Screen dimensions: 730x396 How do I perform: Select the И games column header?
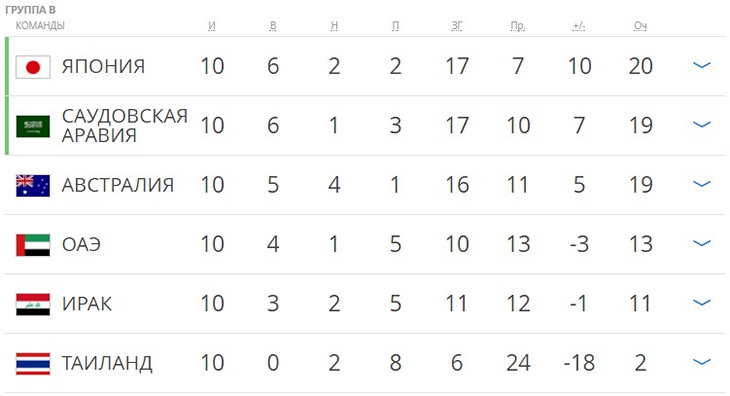point(212,26)
